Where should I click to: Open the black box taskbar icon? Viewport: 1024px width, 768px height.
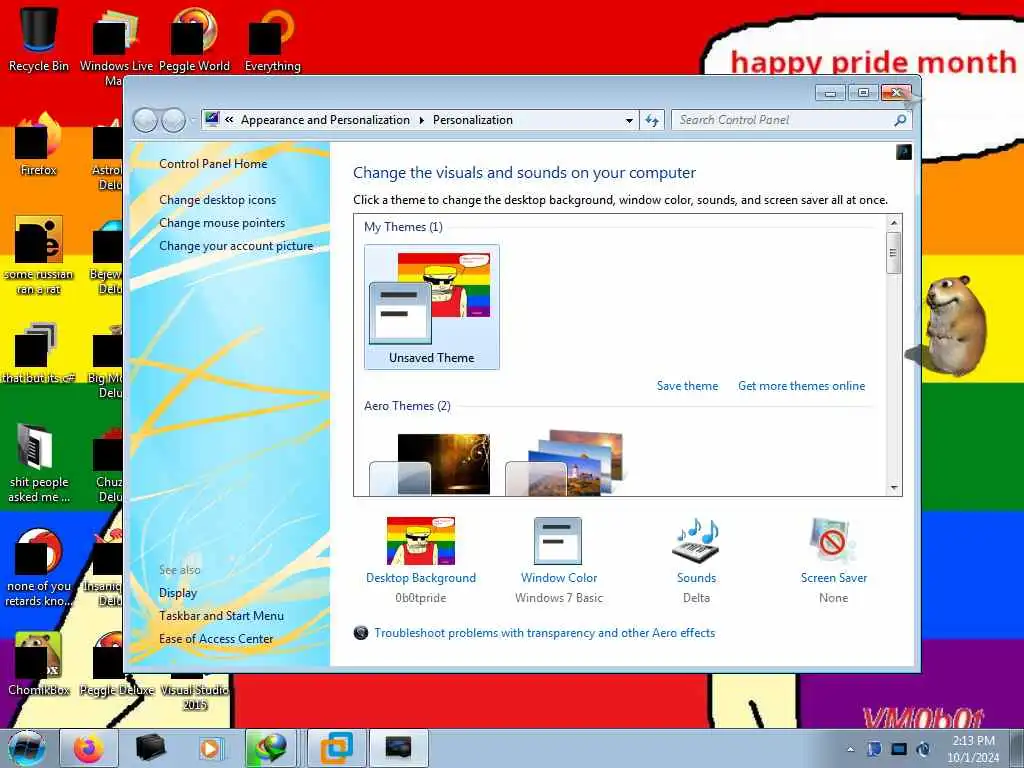point(150,748)
